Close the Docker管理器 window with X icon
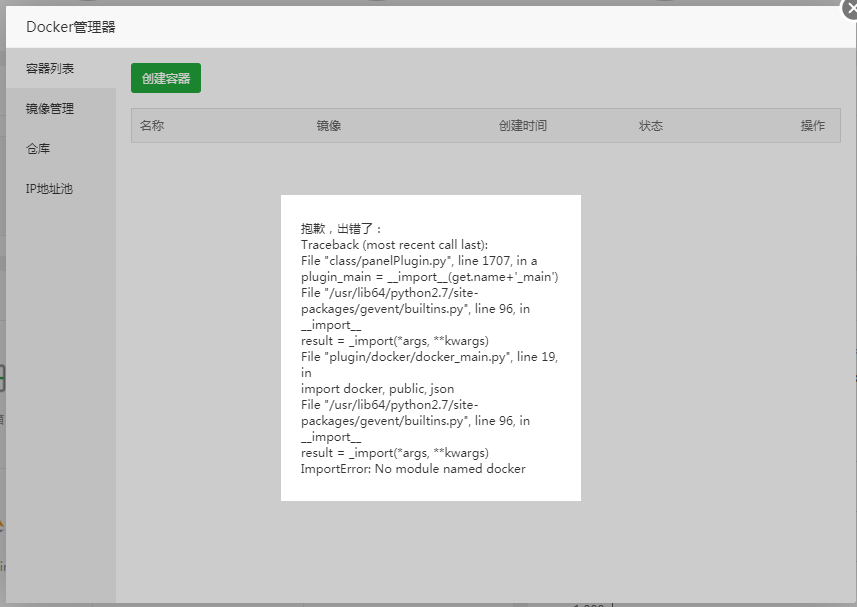Viewport: 857px width, 607px height. click(850, 7)
